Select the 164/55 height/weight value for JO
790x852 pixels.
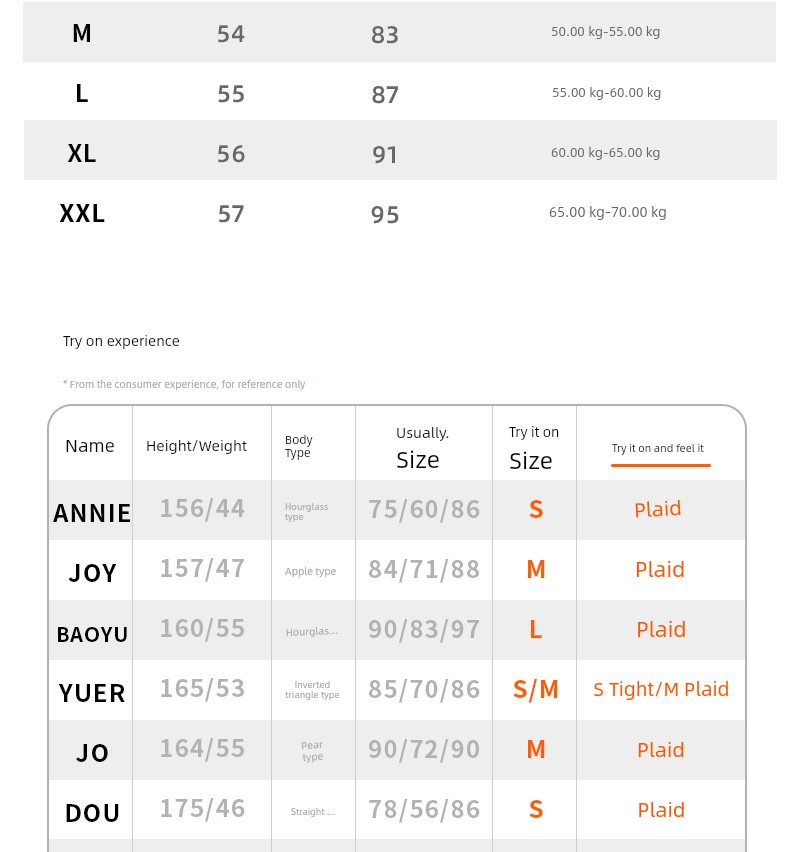pos(202,749)
